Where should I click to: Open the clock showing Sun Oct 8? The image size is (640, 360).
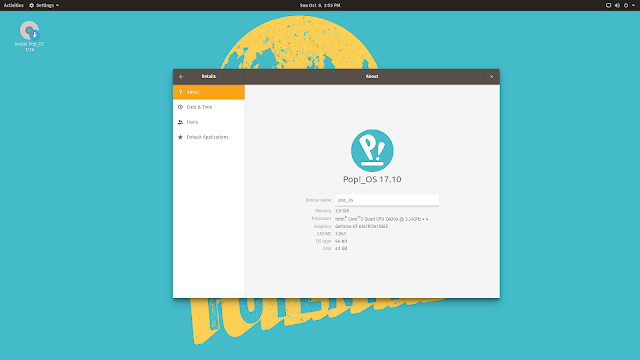pyautogui.click(x=320, y=5)
